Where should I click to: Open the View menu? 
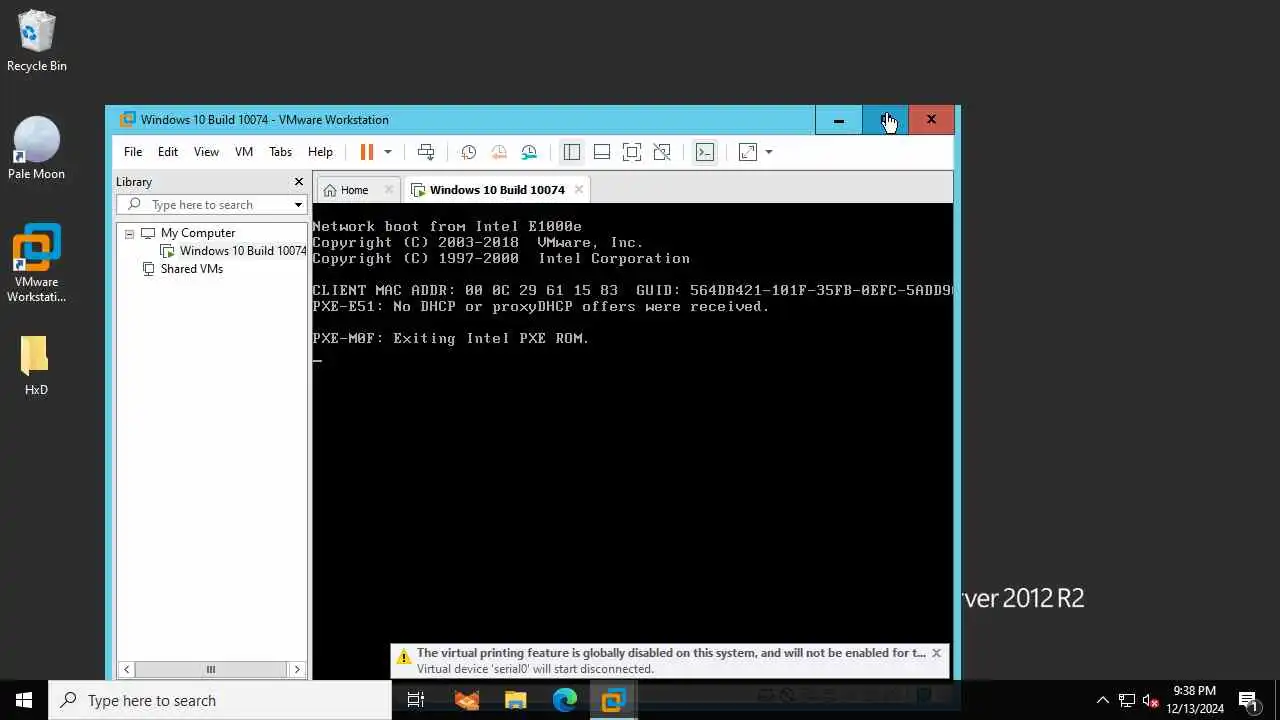pos(206,152)
